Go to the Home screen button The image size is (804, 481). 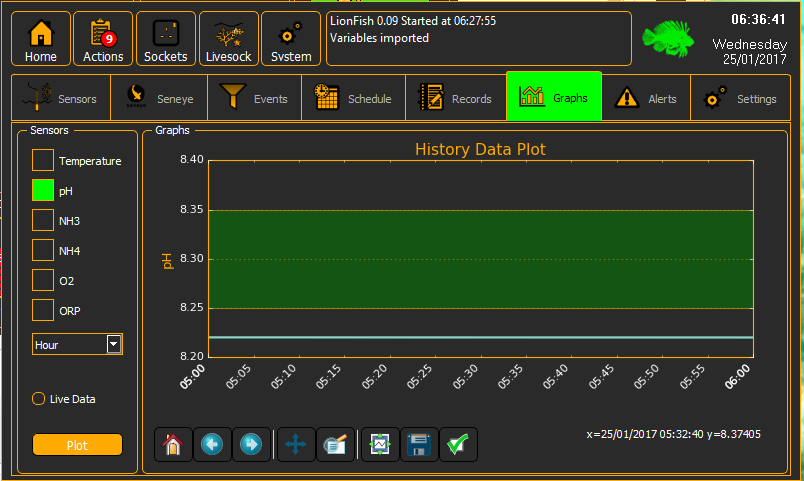click(x=41, y=39)
